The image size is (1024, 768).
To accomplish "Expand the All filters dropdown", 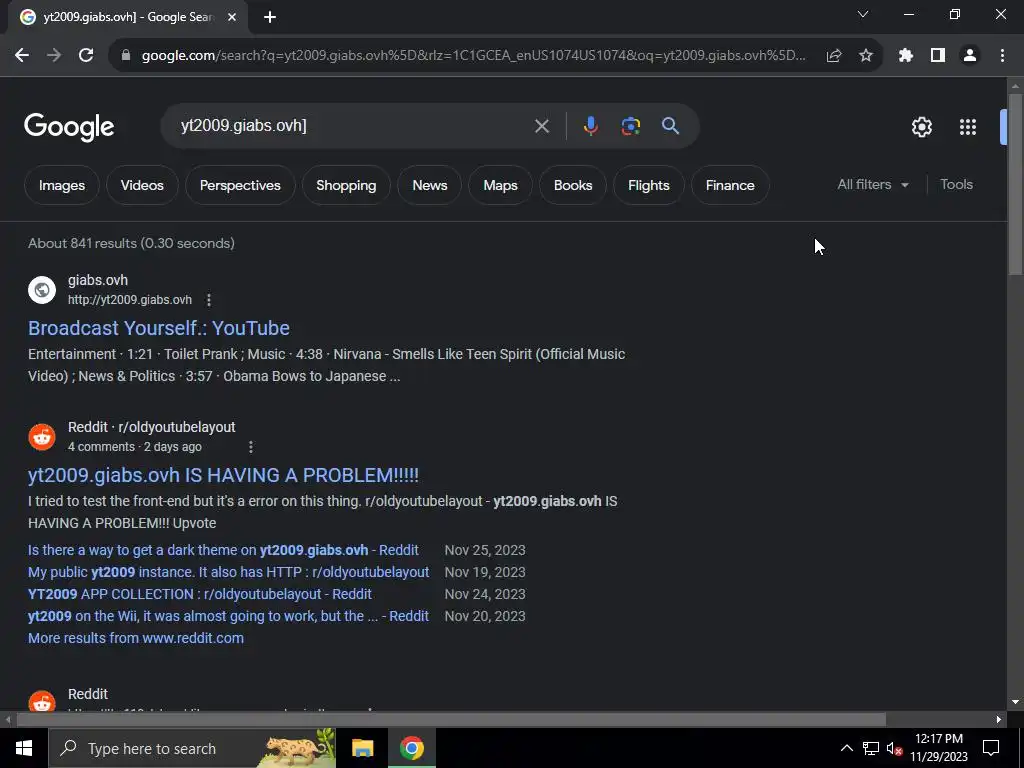I will tap(873, 185).
